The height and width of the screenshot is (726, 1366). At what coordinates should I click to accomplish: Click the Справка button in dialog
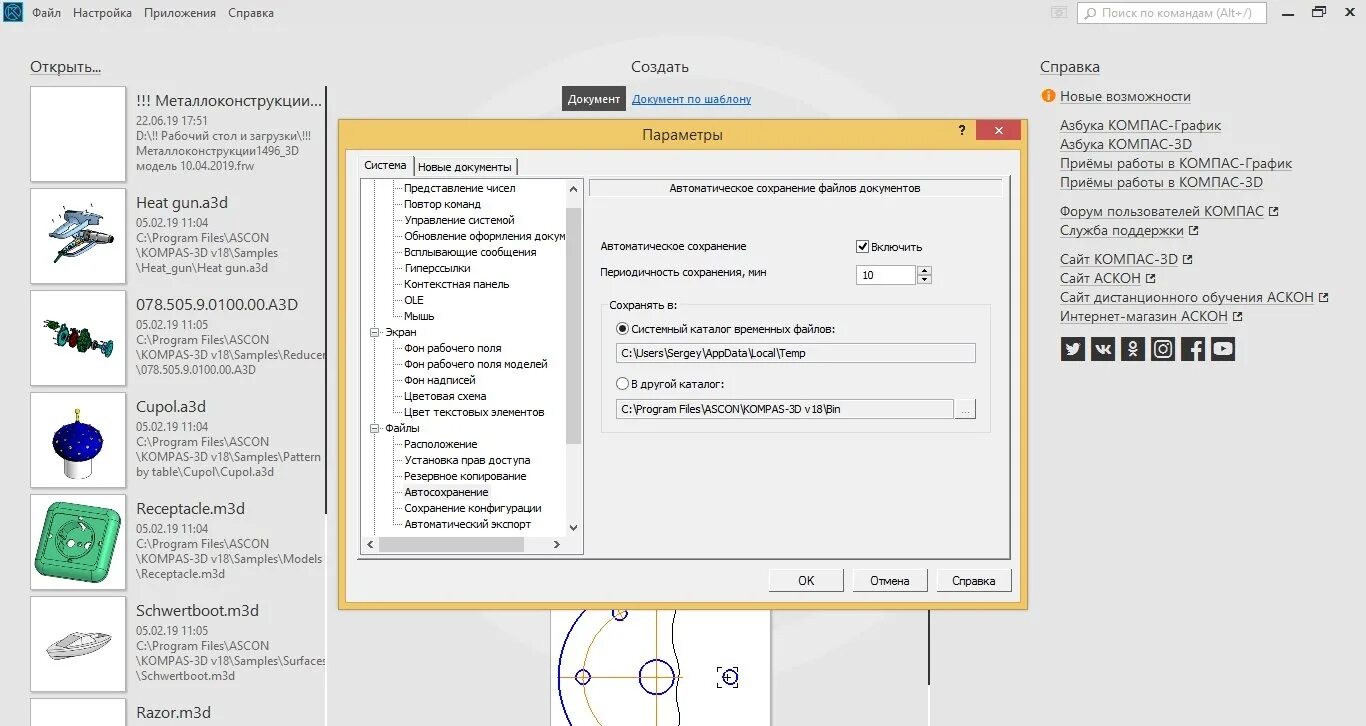(x=974, y=580)
